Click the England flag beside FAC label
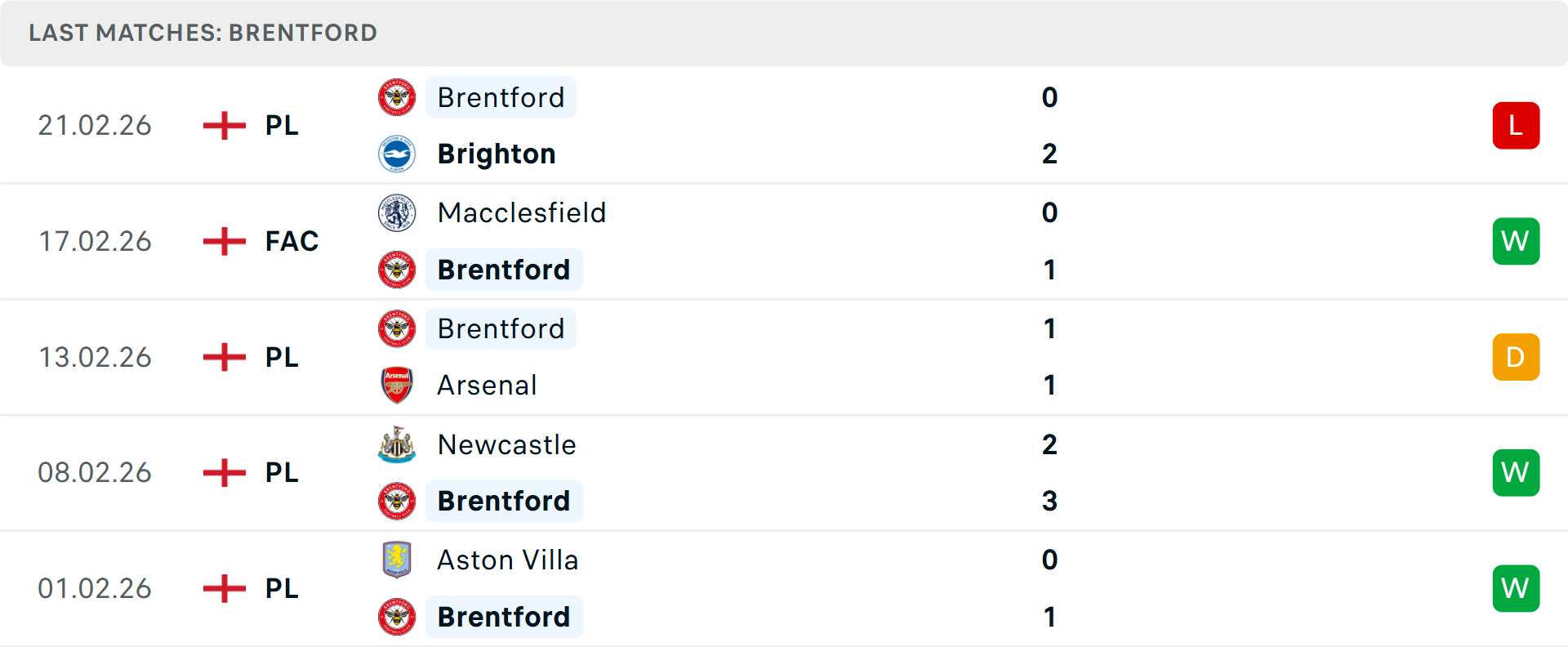Viewport: 1568px width, 647px height. pos(223,241)
